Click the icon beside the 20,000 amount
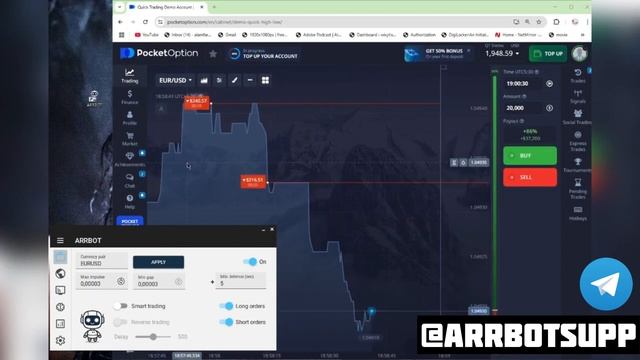 (x=549, y=108)
